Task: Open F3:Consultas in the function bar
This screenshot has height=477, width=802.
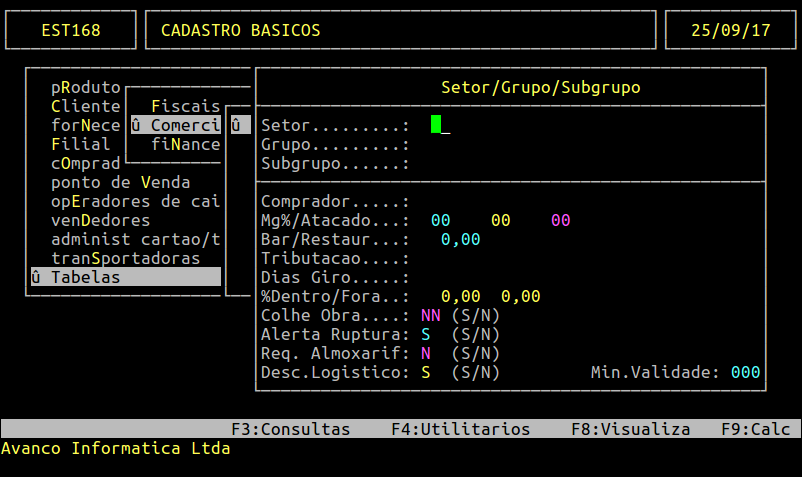Action: click(x=291, y=429)
